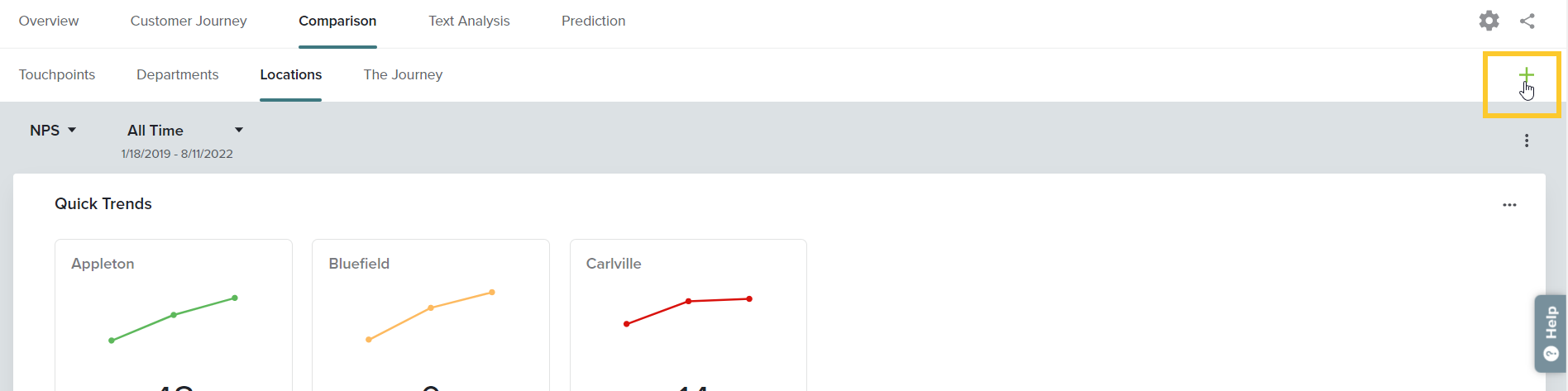Open the settings gear icon

(x=1489, y=21)
